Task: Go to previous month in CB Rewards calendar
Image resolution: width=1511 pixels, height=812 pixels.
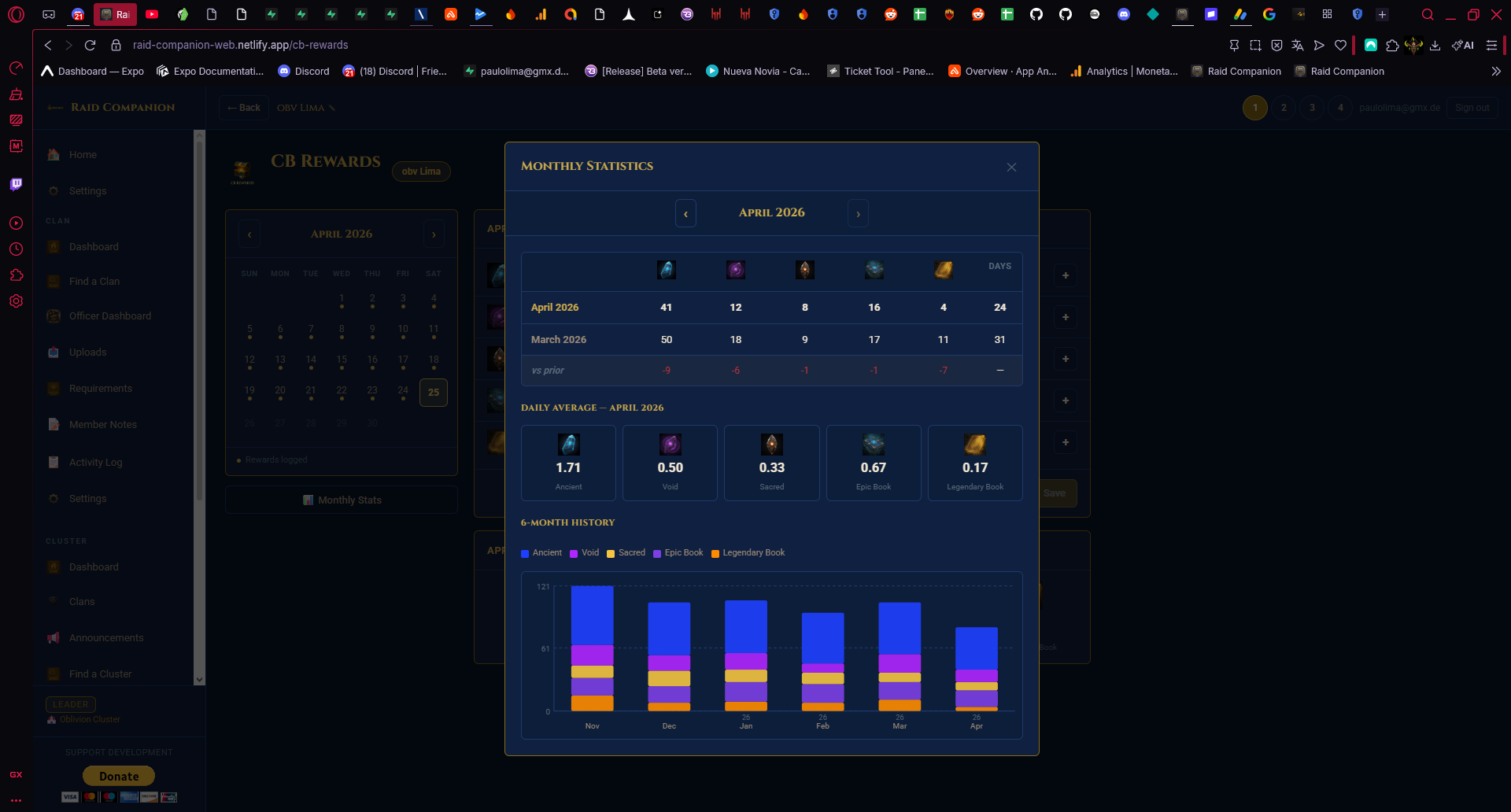Action: point(249,234)
